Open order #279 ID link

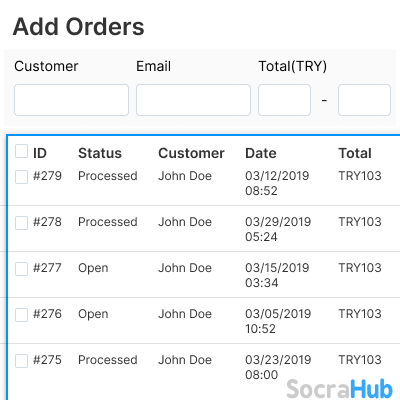(47, 176)
